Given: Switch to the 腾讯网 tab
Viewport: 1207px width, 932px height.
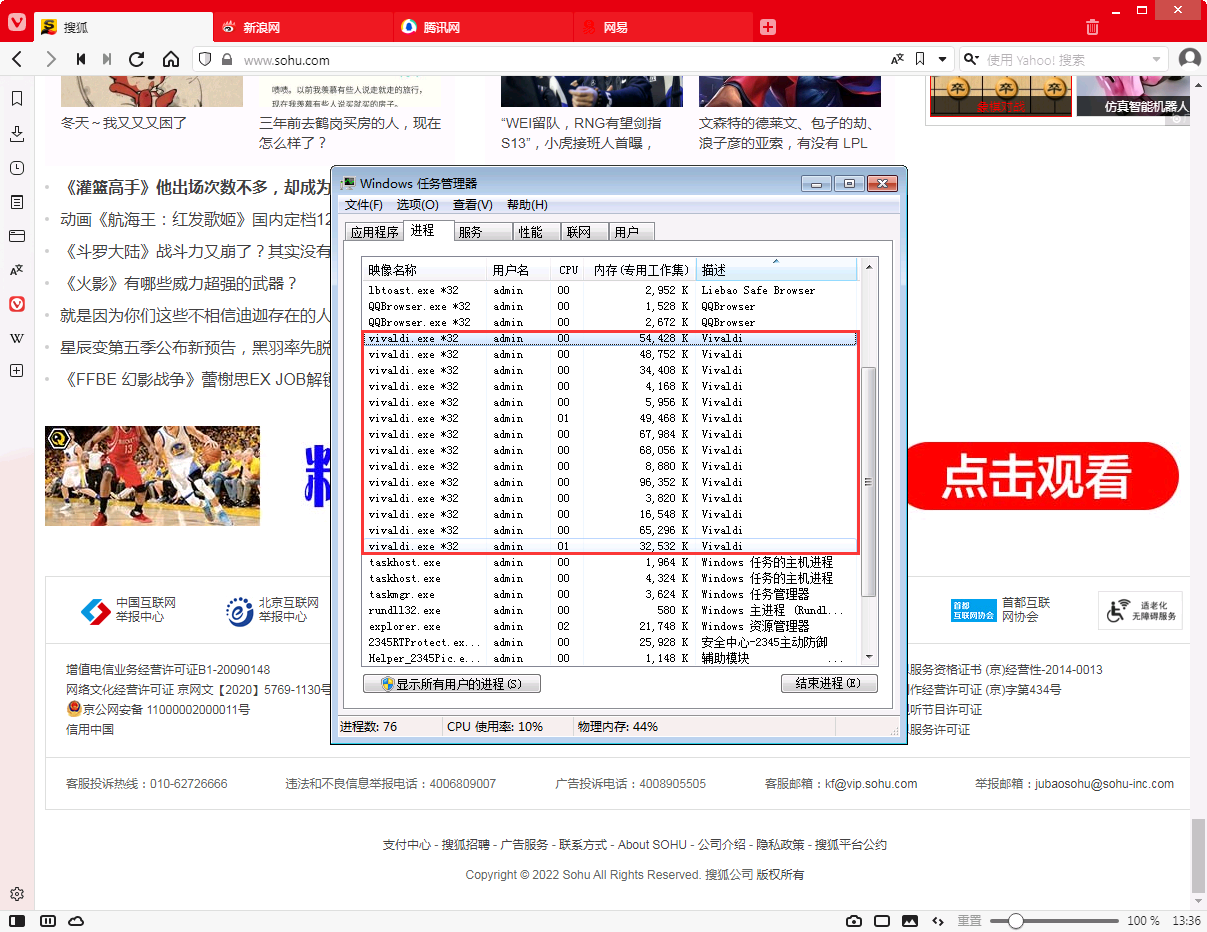Looking at the screenshot, I should [x=483, y=27].
